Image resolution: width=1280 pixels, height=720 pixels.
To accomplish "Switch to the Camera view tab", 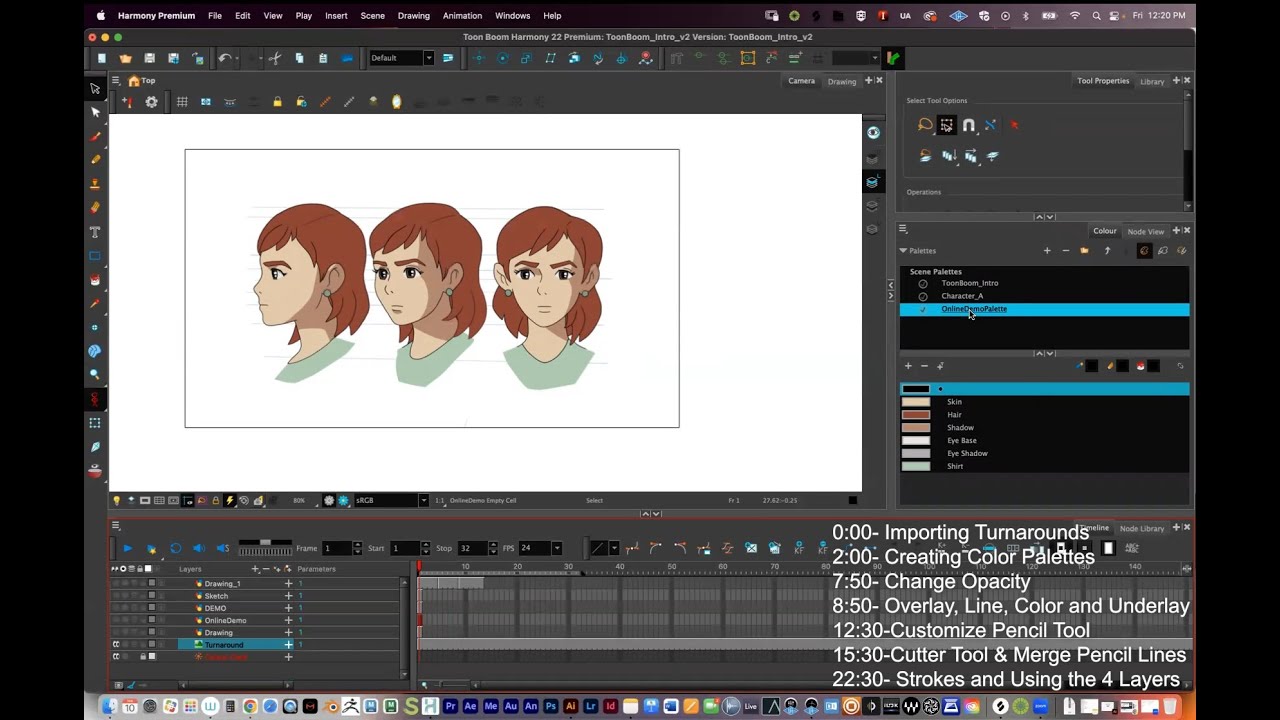I will click(x=801, y=81).
